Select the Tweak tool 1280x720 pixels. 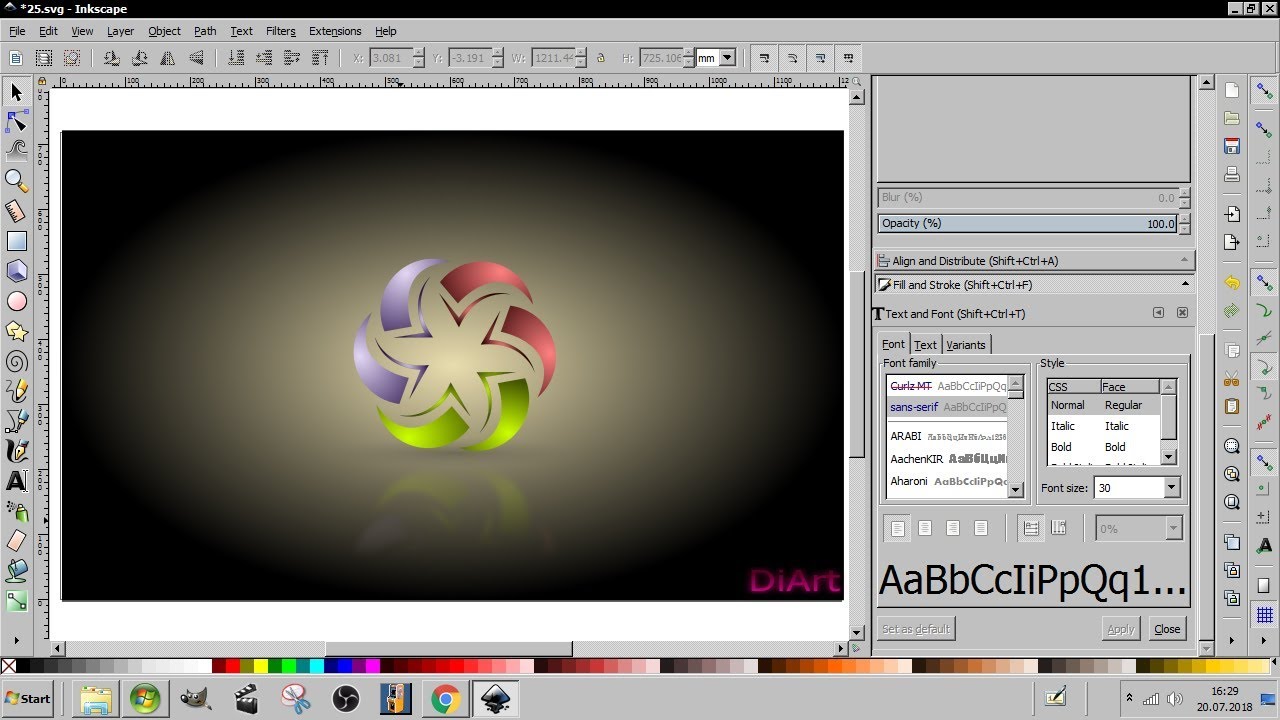16,151
